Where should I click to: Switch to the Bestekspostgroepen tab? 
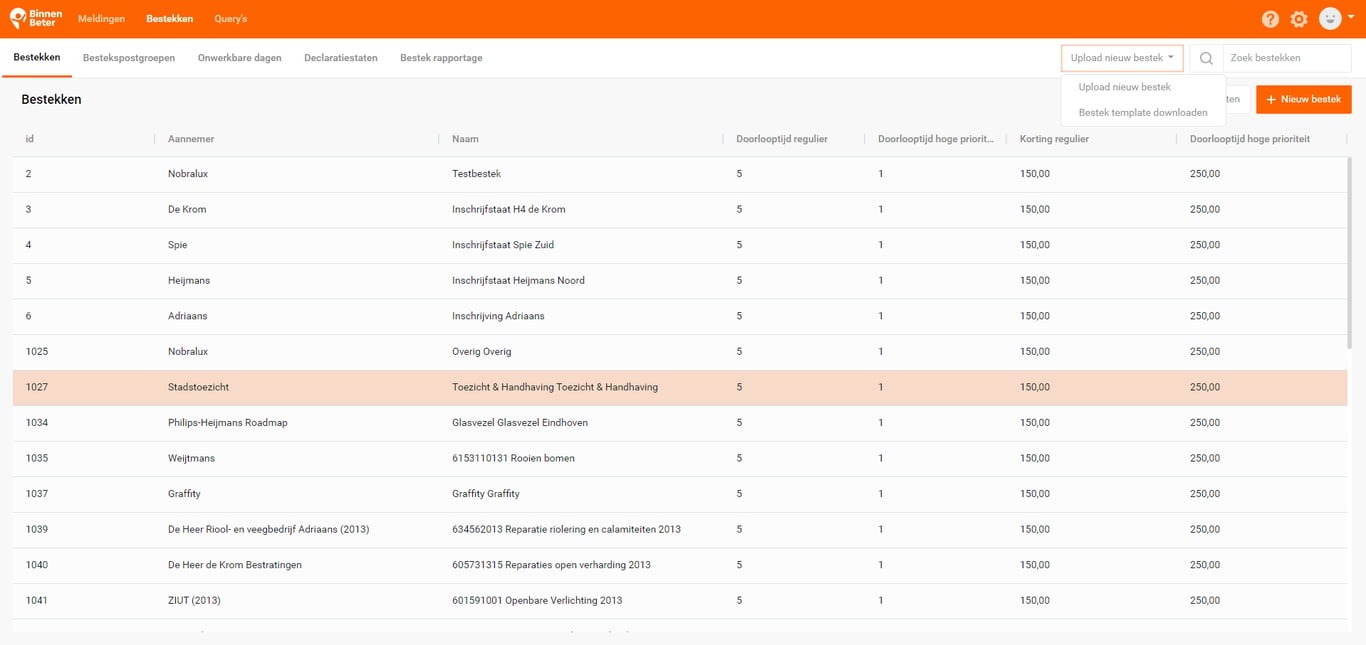pos(129,58)
